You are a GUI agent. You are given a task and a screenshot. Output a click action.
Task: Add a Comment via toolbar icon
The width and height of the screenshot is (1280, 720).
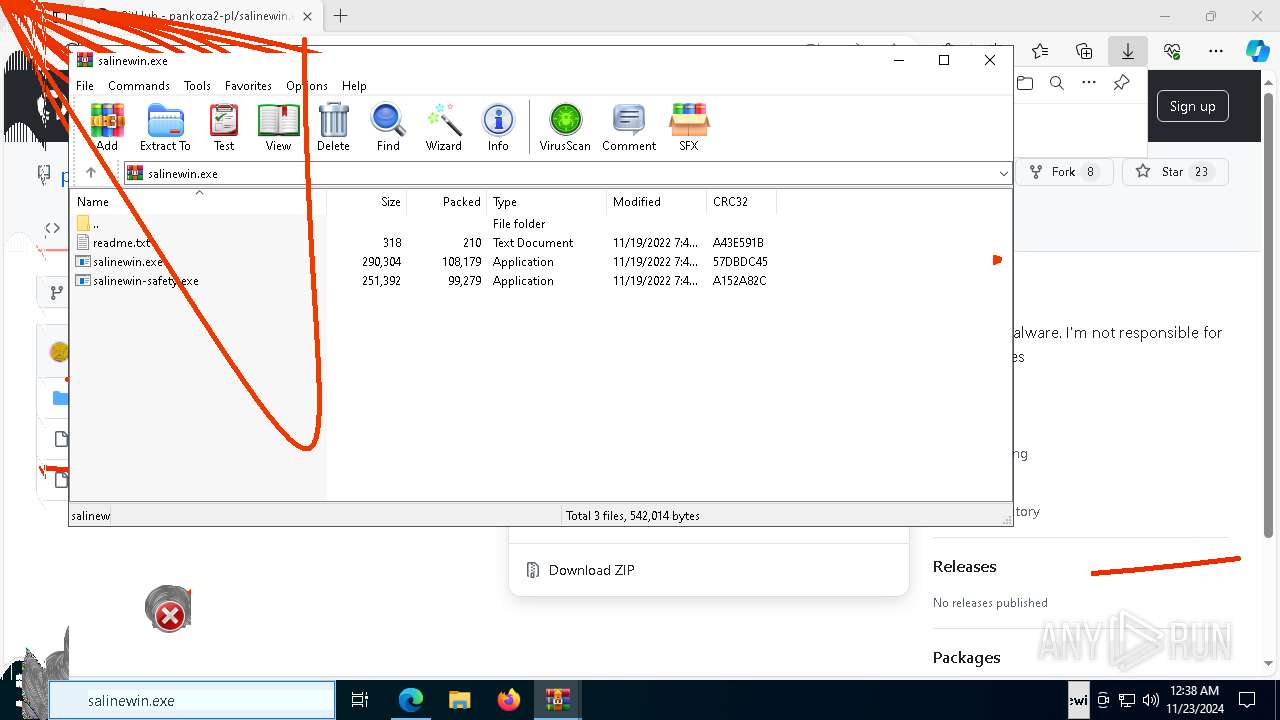click(x=629, y=127)
